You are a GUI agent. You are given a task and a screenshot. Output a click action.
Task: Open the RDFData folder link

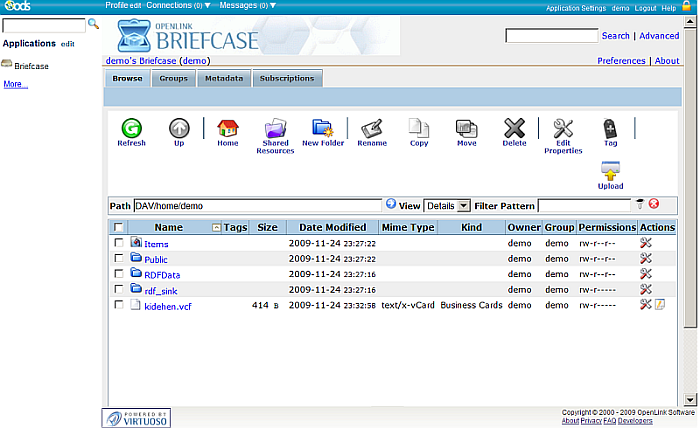[x=161, y=275]
